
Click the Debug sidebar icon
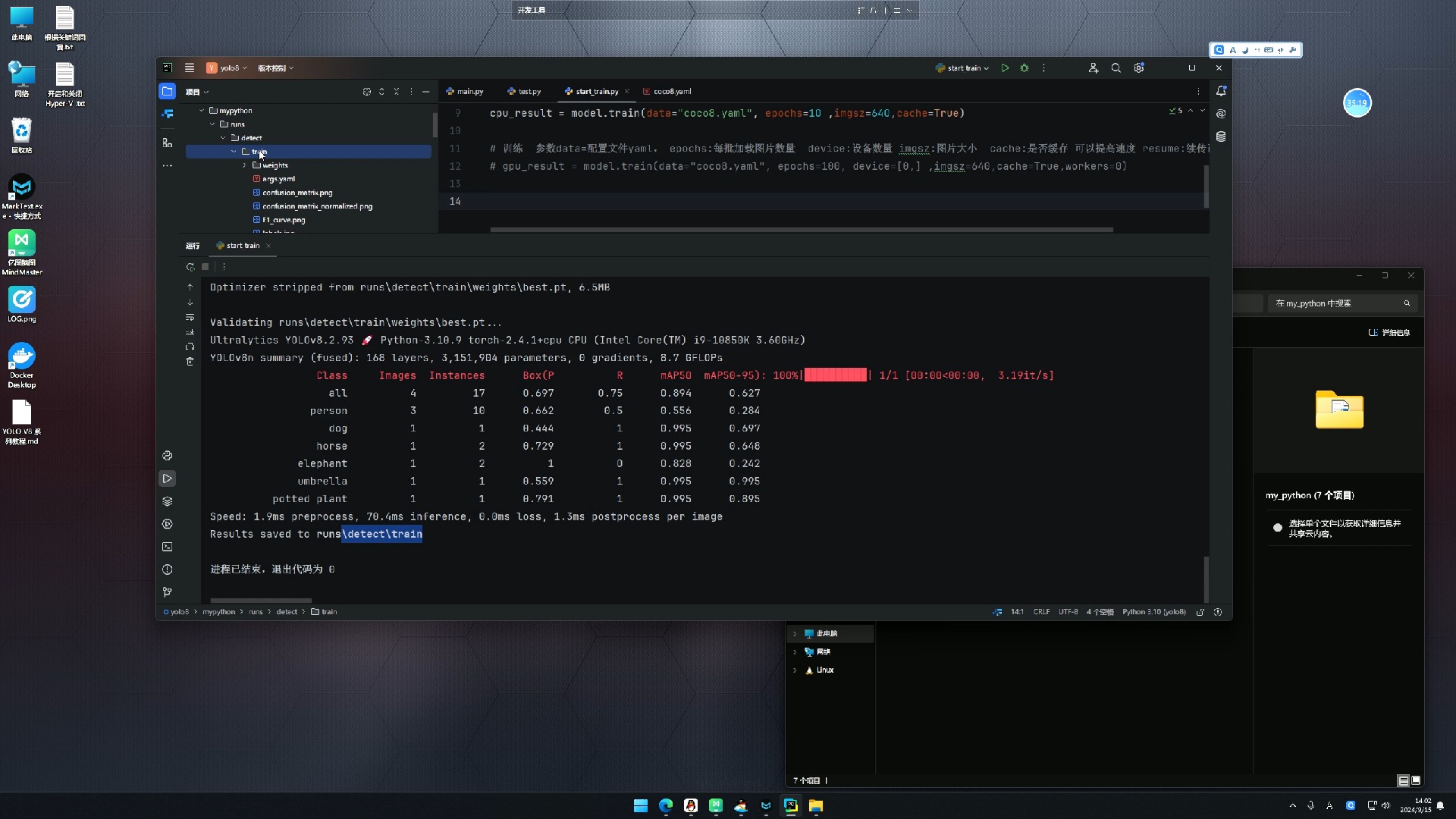(x=167, y=523)
